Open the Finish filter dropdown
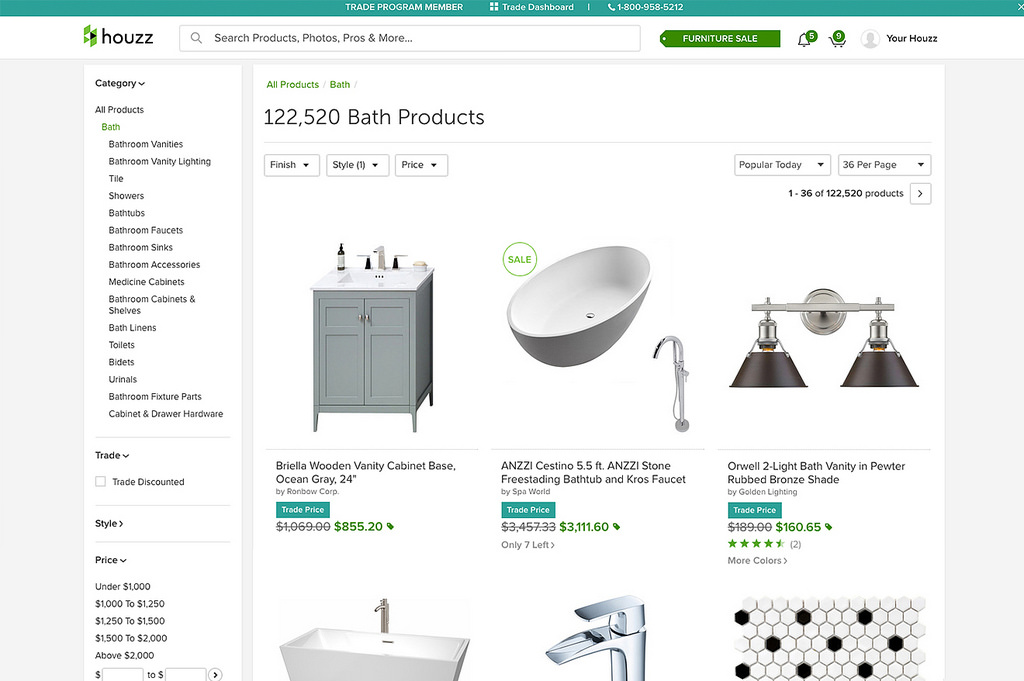Screen dimensions: 1024x681 292,165
